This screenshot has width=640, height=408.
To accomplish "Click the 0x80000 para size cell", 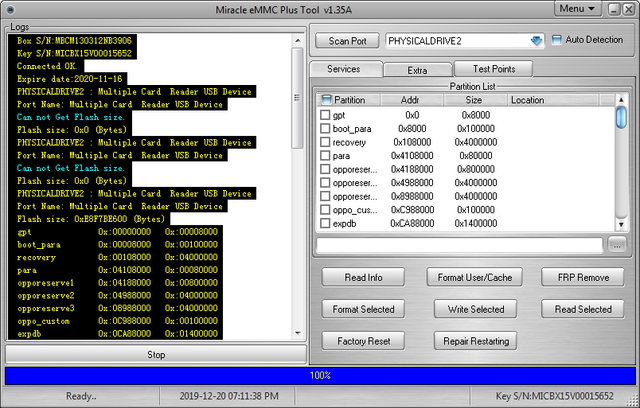I will click(x=476, y=156).
